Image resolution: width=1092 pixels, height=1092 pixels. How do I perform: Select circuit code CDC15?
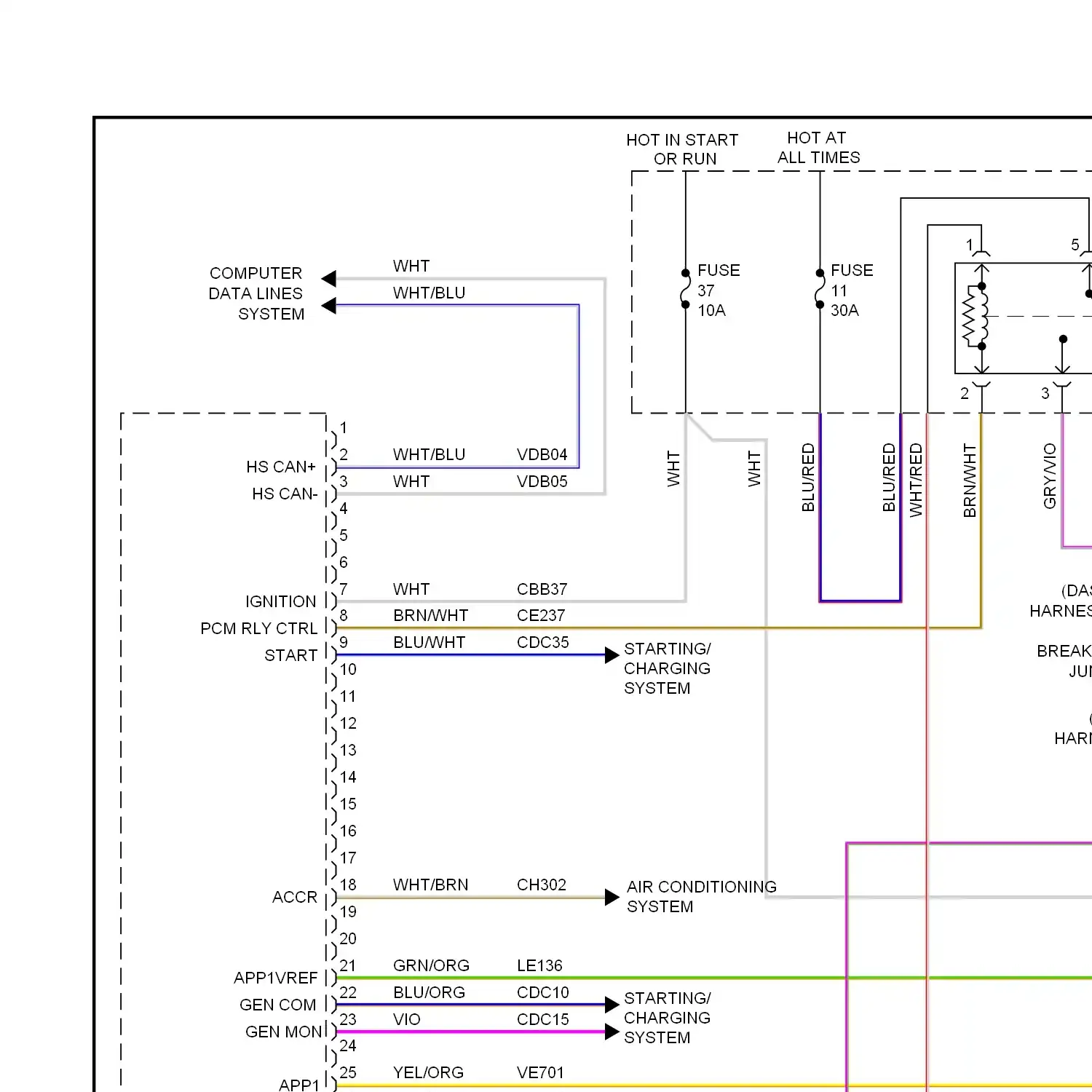pos(542,1020)
